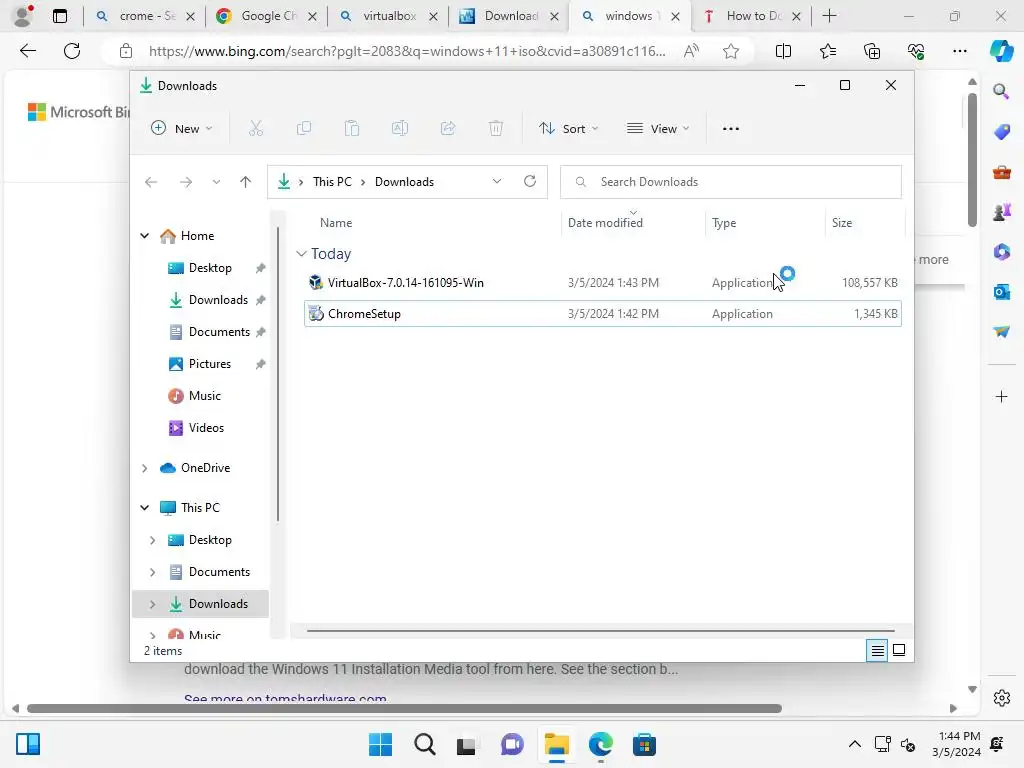Click the Rename icon in Explorer toolbar
The width and height of the screenshot is (1024, 768).
pyautogui.click(x=400, y=129)
